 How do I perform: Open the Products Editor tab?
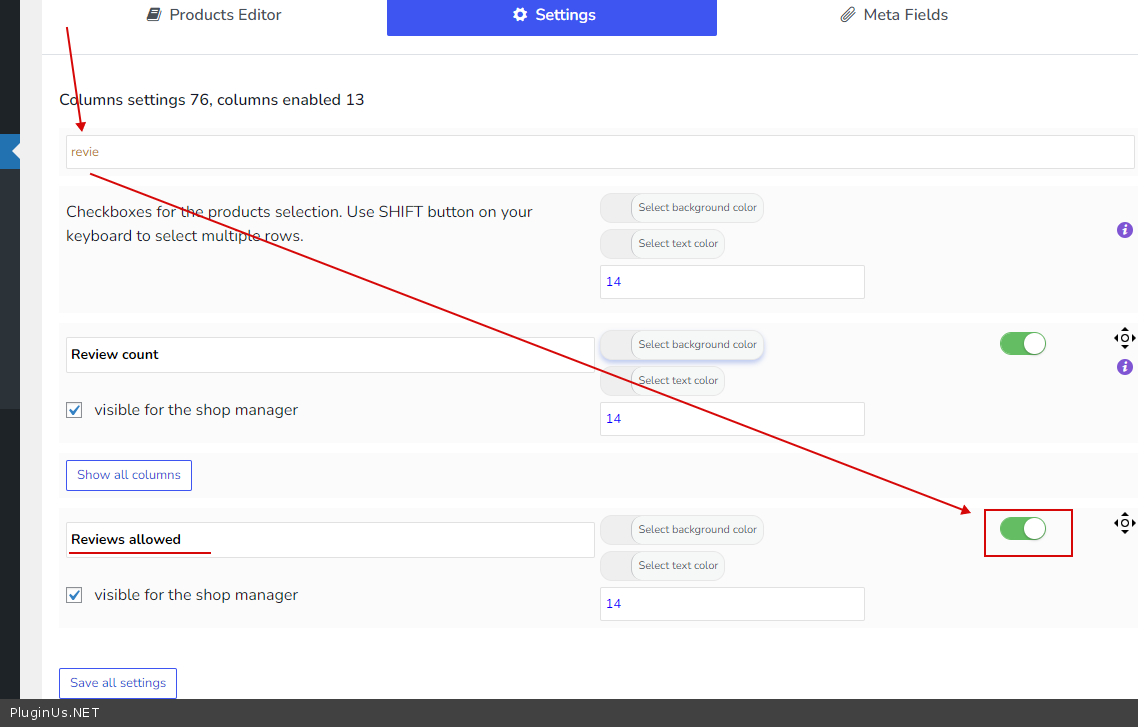point(214,15)
